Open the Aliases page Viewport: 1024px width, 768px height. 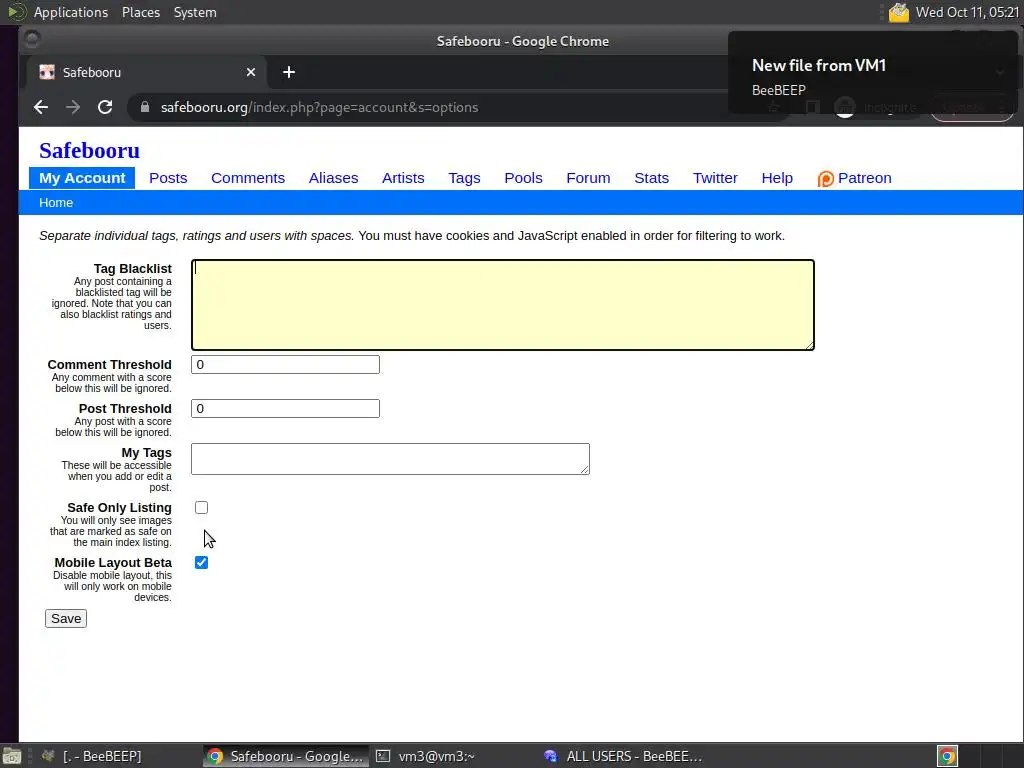tap(333, 178)
